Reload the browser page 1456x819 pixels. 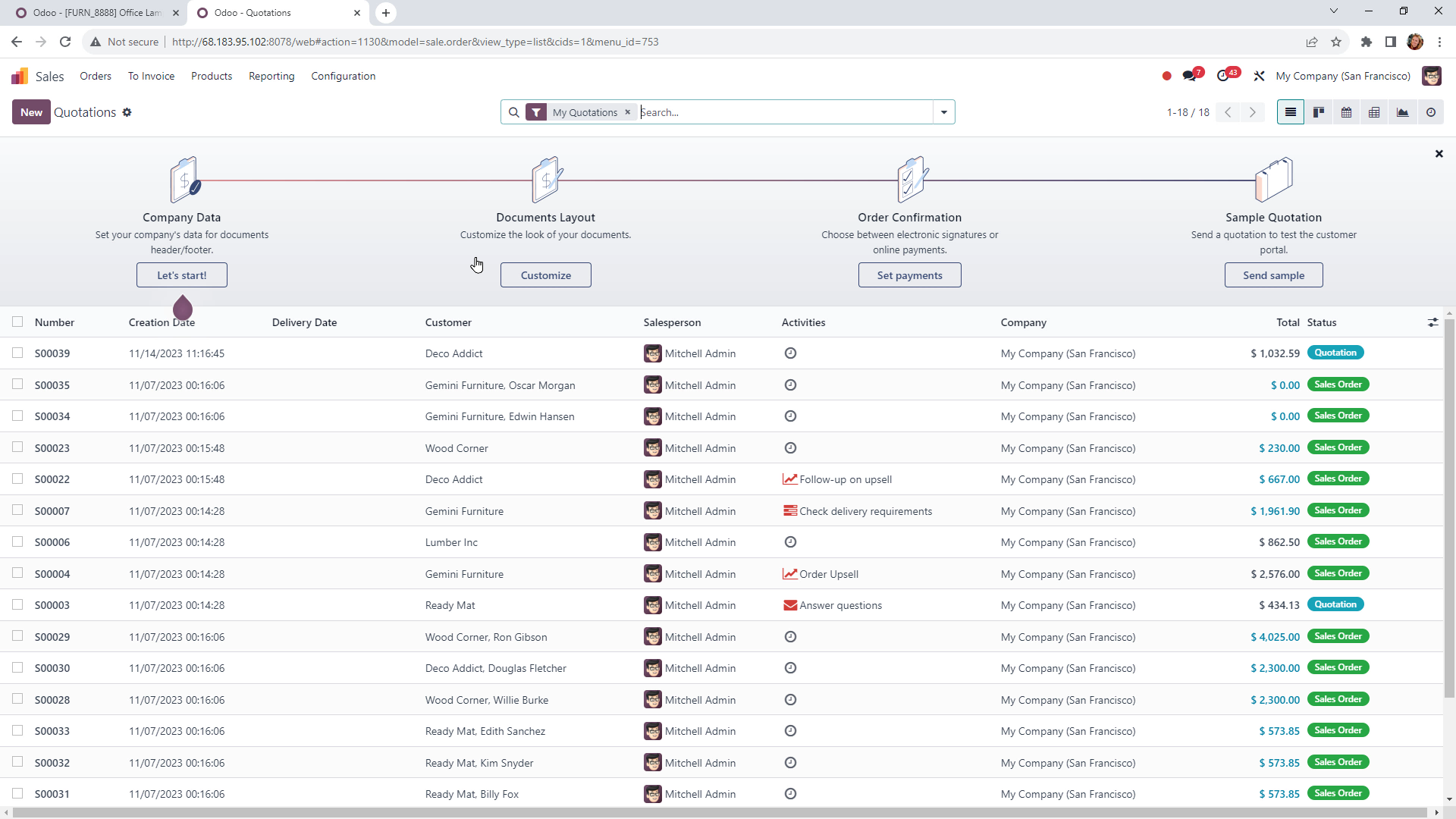click(65, 42)
